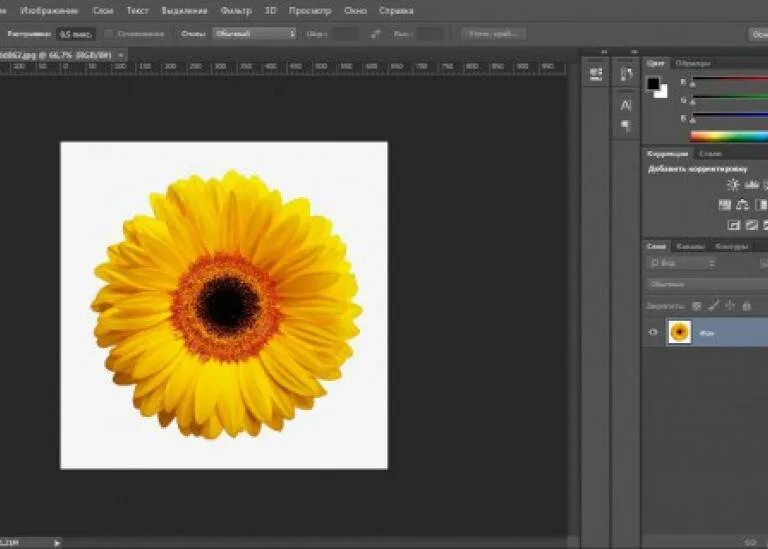The image size is (768, 549).
Task: Open the Текст menu
Action: tap(138, 10)
